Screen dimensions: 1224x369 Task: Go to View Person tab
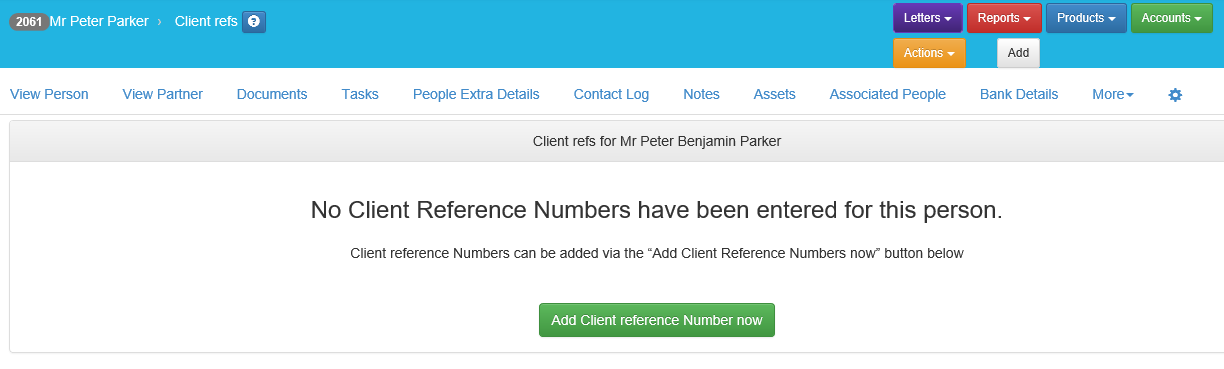(49, 95)
